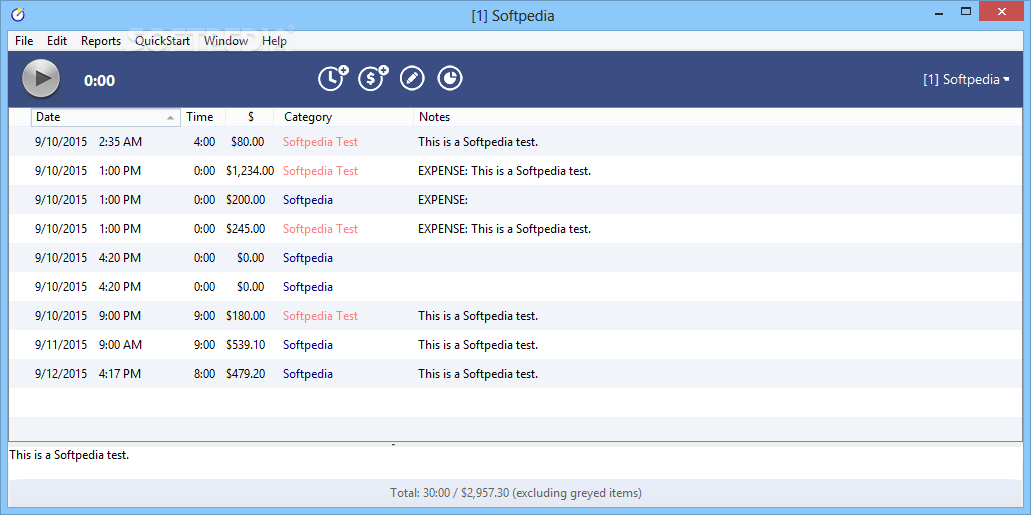Open the QuickStart menu
The width and height of the screenshot is (1031, 515).
[x=162, y=41]
